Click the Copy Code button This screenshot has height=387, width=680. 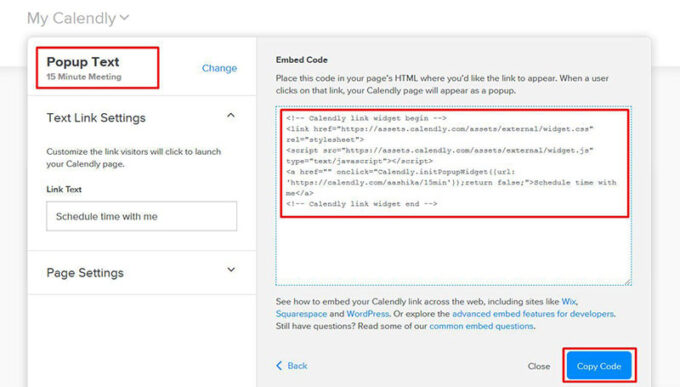coord(599,366)
